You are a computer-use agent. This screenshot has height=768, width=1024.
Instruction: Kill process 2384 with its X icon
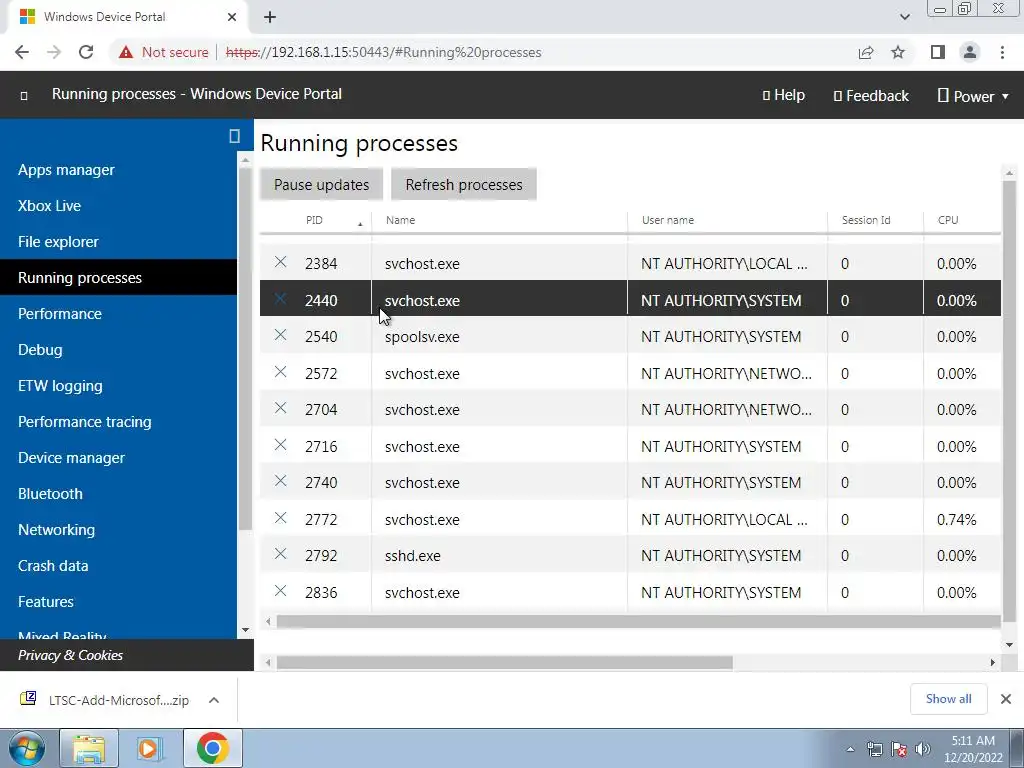tap(280, 262)
